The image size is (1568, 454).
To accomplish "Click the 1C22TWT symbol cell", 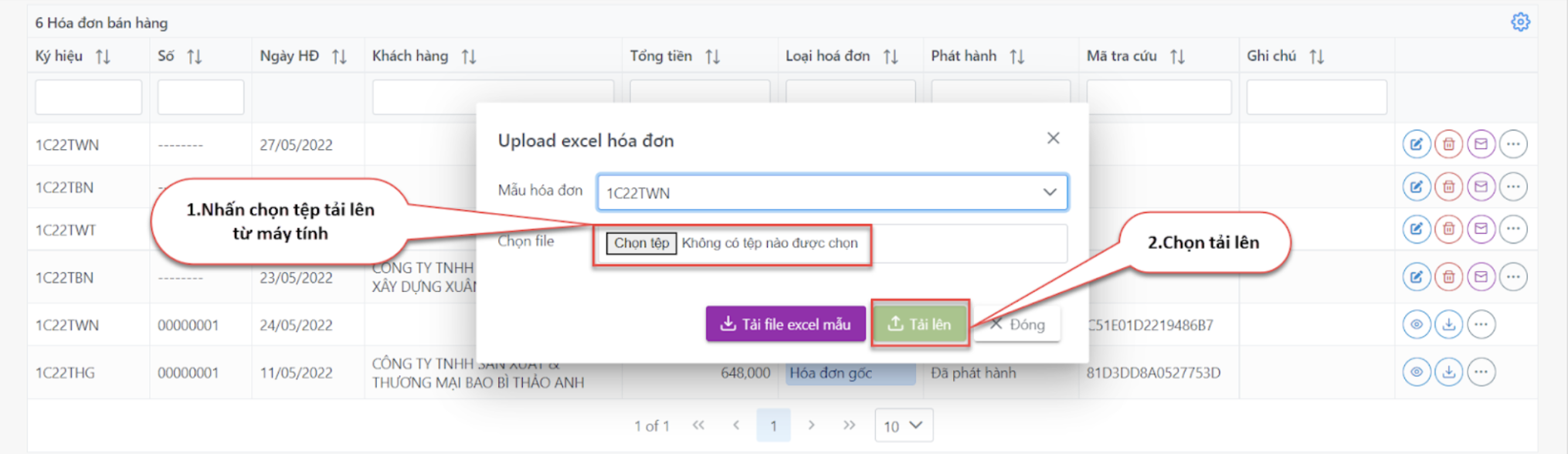I will [x=66, y=230].
